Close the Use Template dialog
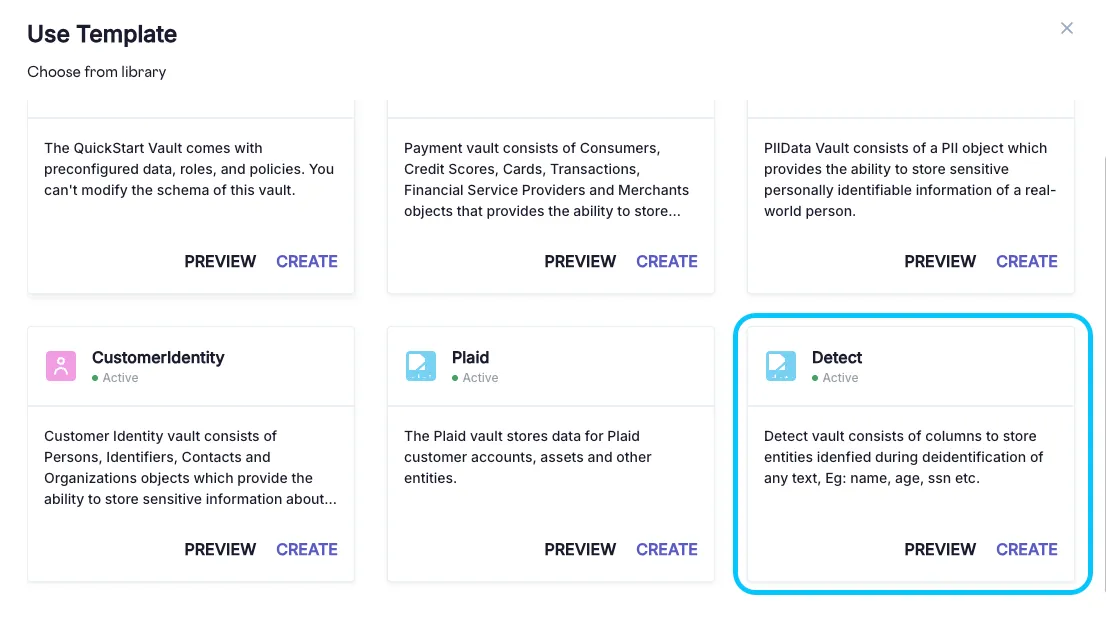 (x=1066, y=28)
